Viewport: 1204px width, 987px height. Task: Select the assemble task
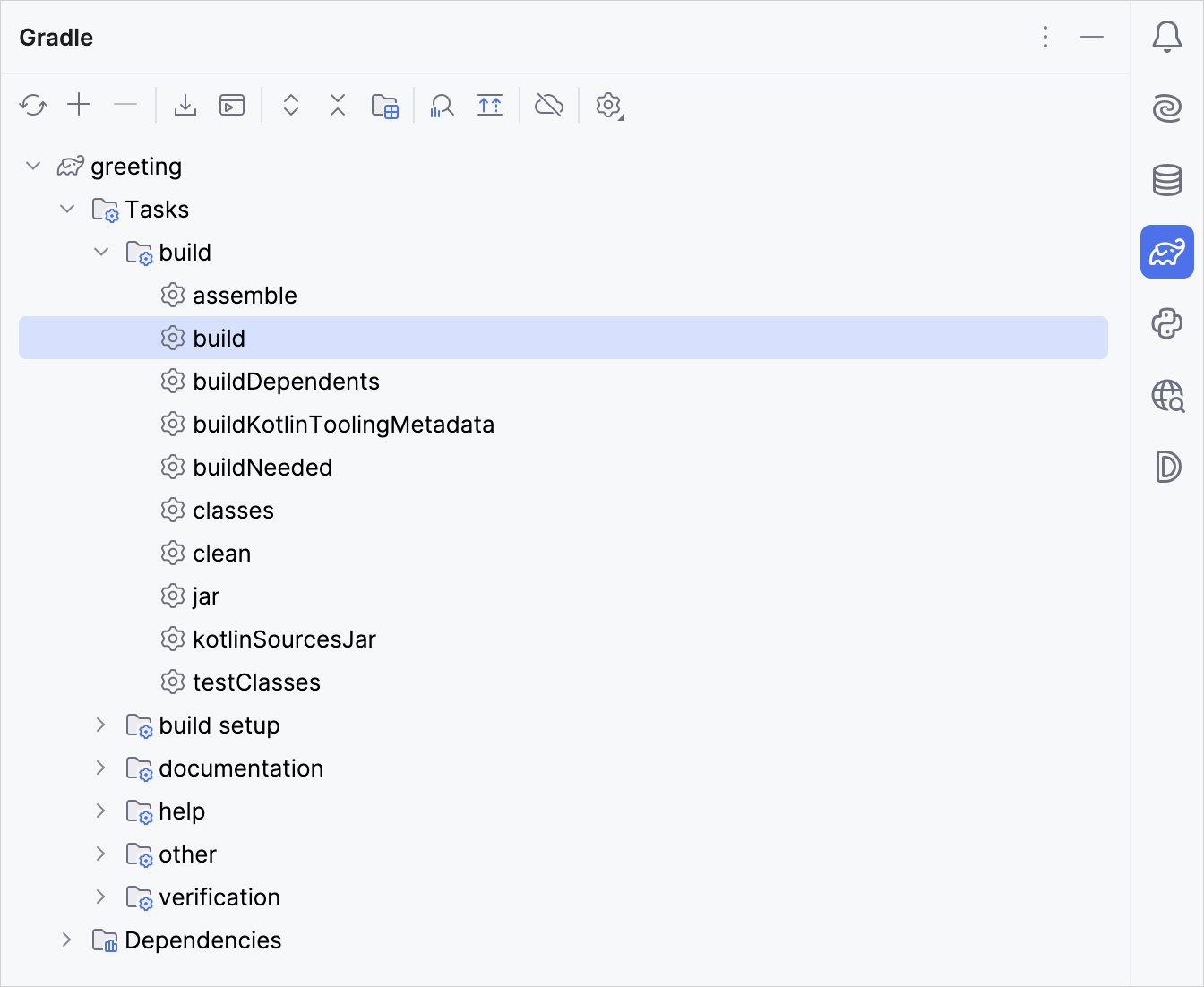click(x=245, y=296)
